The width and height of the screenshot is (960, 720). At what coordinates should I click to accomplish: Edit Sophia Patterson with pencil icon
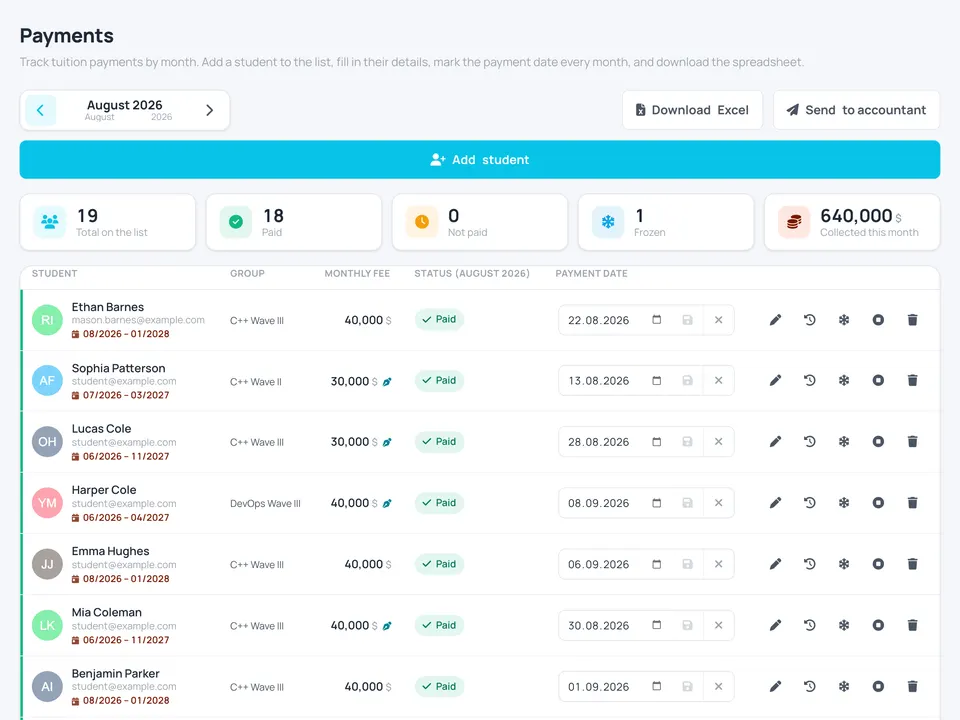pyautogui.click(x=775, y=380)
